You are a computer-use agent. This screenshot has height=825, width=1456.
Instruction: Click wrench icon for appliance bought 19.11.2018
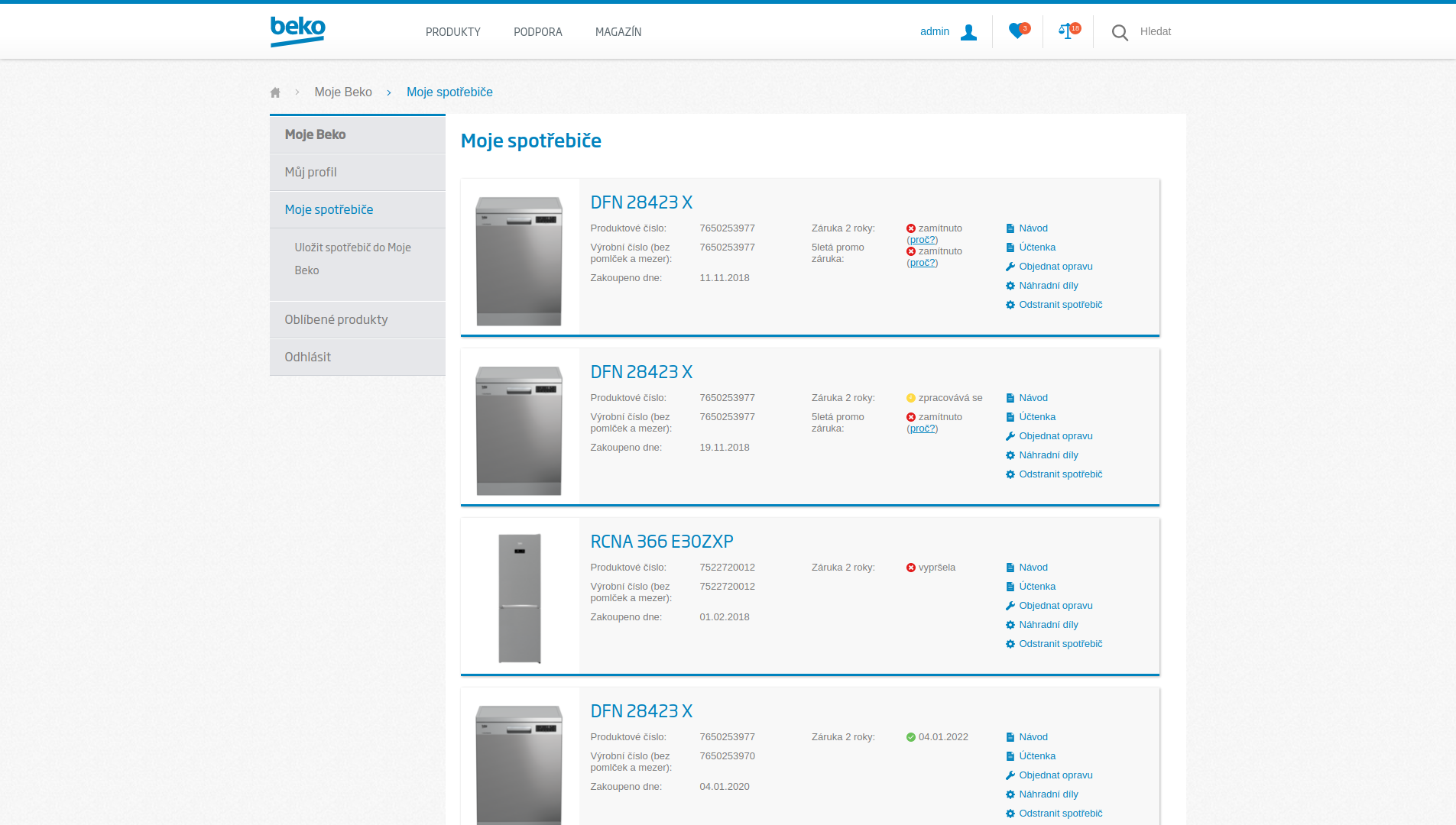click(x=1010, y=436)
